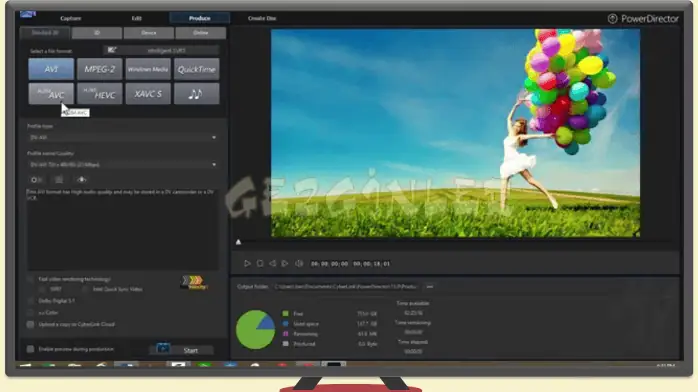Select the QuickTime format button
The height and width of the screenshot is (392, 698).
pyautogui.click(x=197, y=69)
